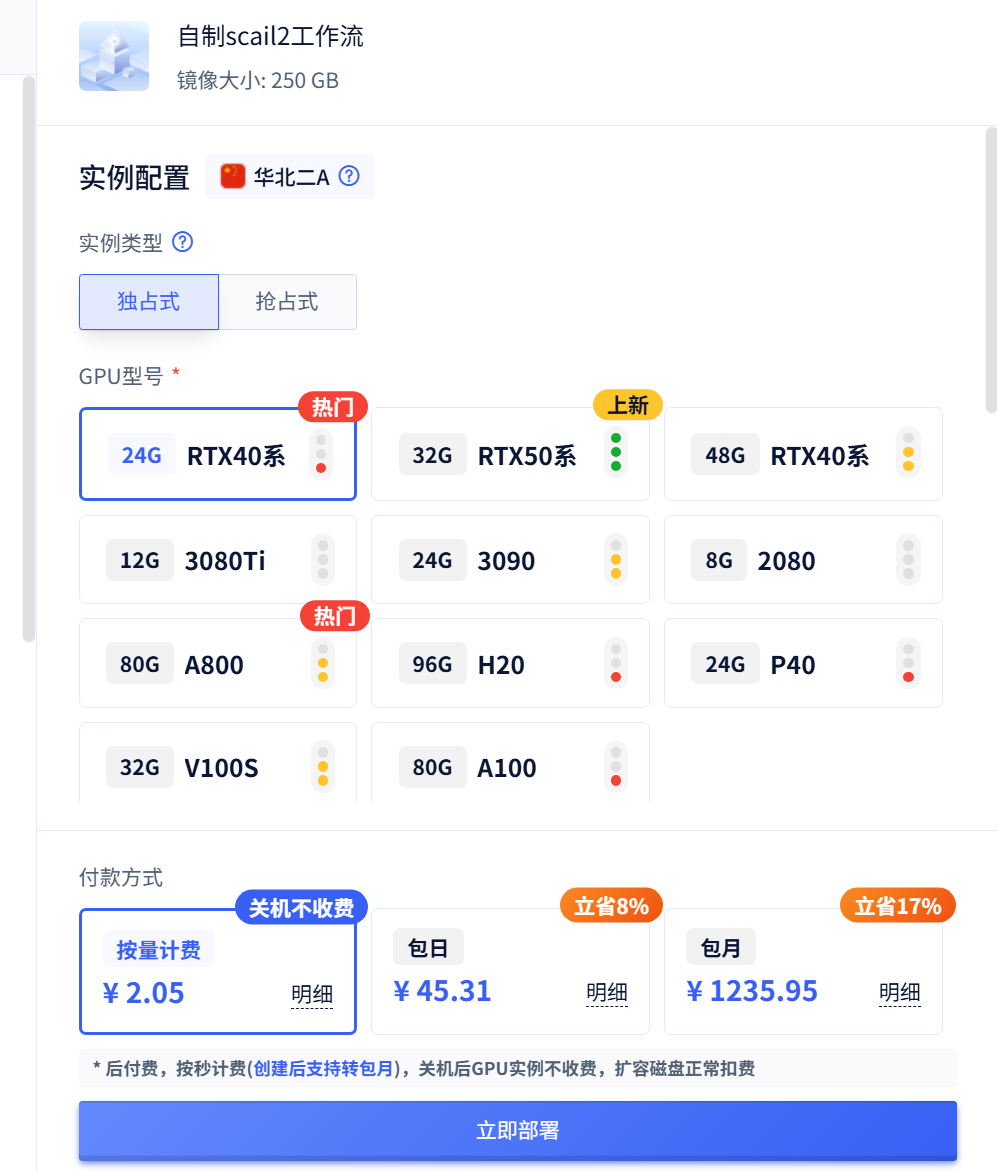Click availability light on 48G RTX40系 card
This screenshot has width=997, height=1172.
pos(908,452)
